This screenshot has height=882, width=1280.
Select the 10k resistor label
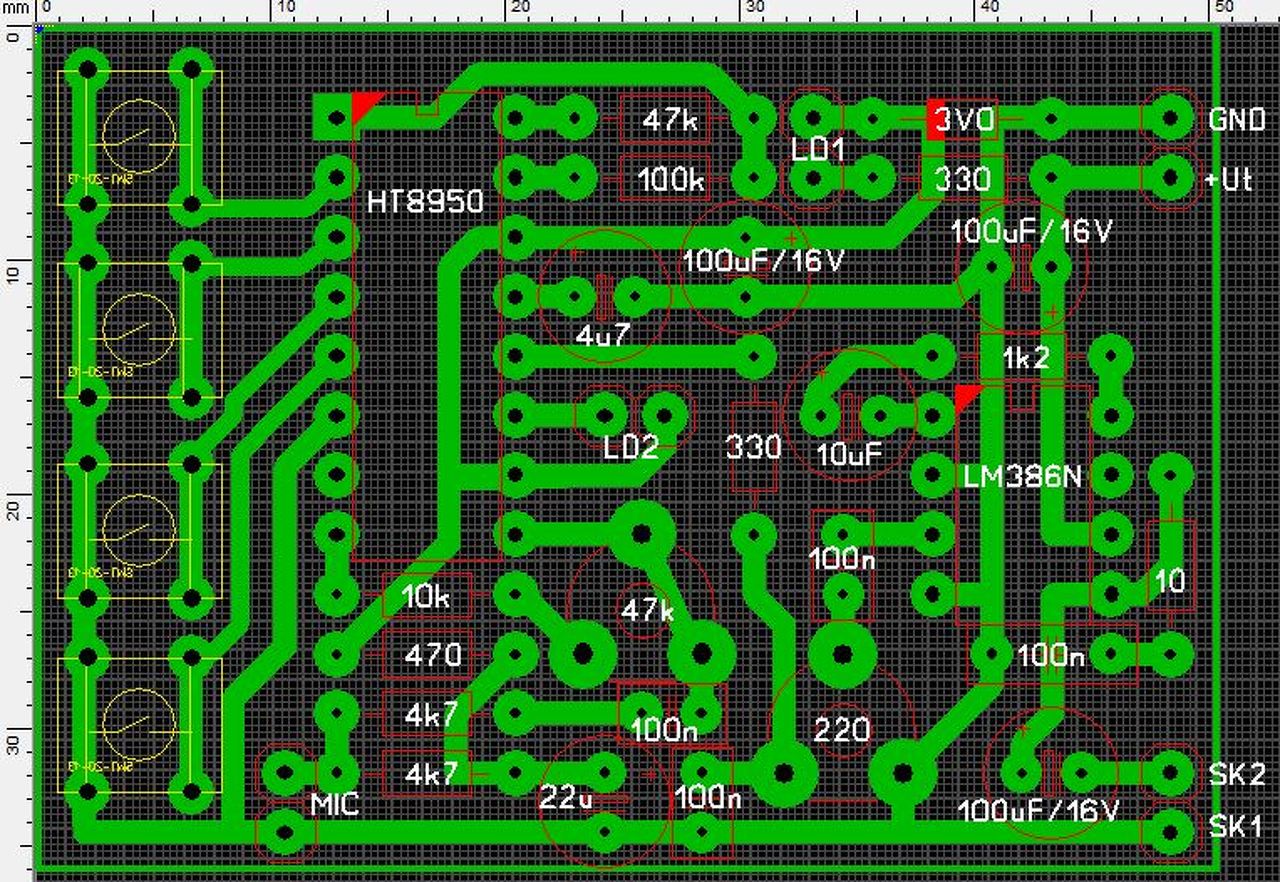425,598
